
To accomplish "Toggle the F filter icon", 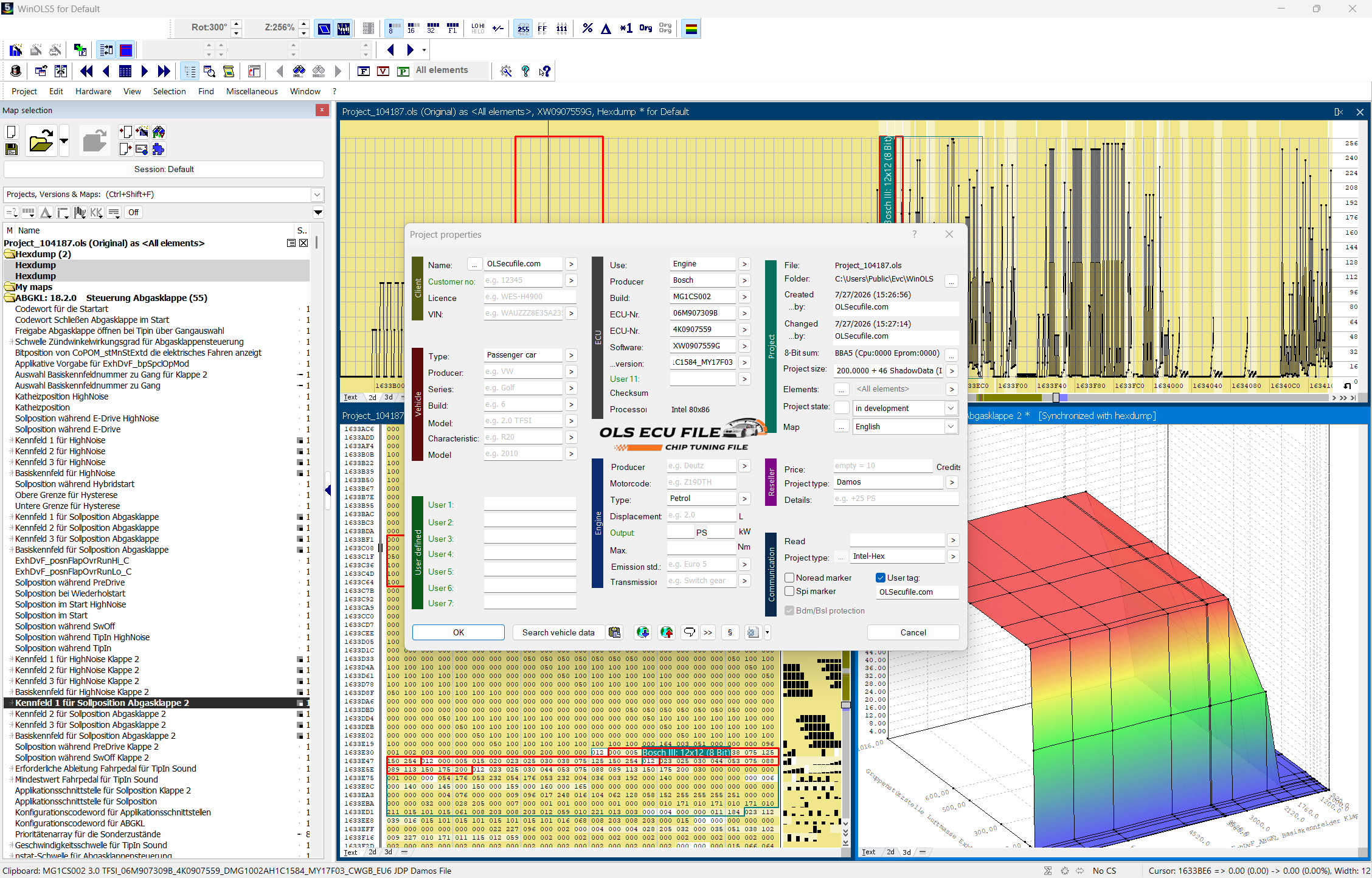I will pos(364,71).
